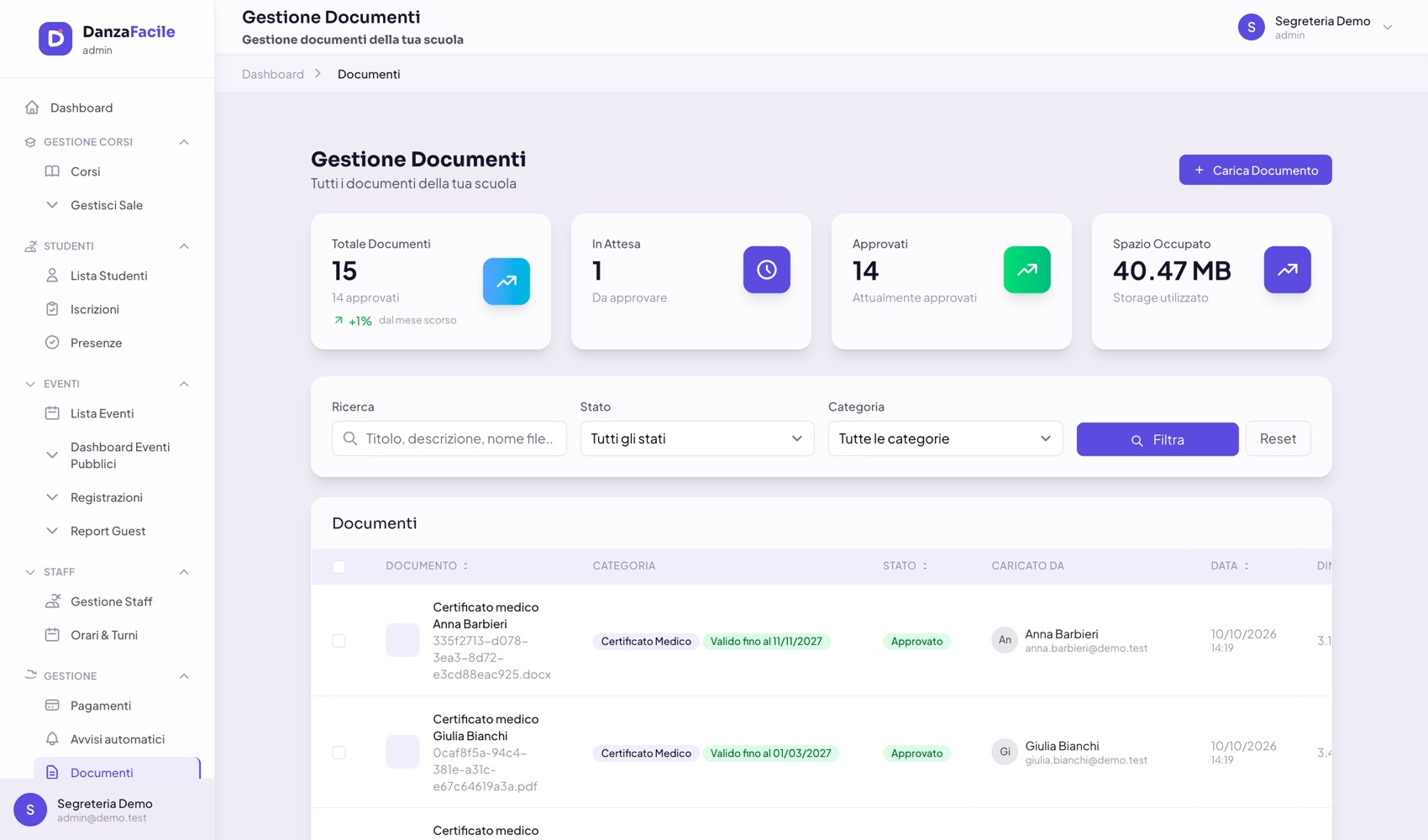Click the Filtra button
Viewport: 1428px width, 840px height.
point(1158,439)
